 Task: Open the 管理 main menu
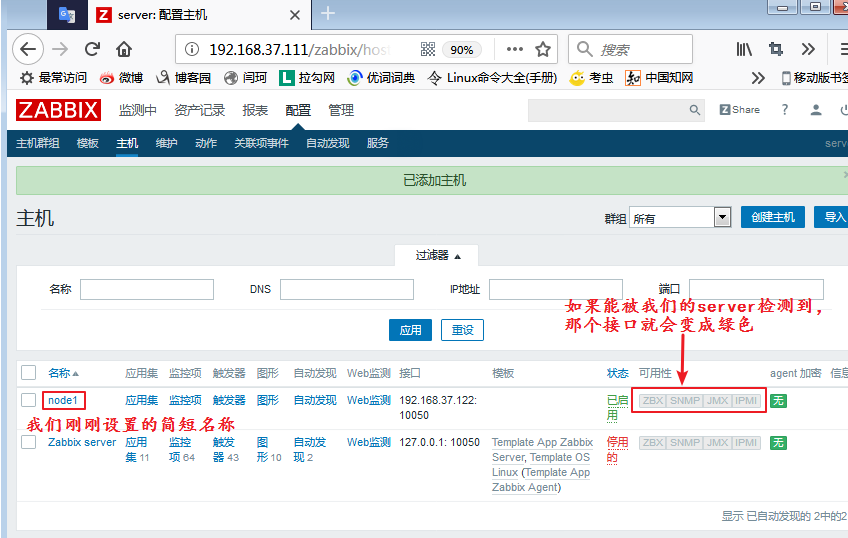point(341,110)
